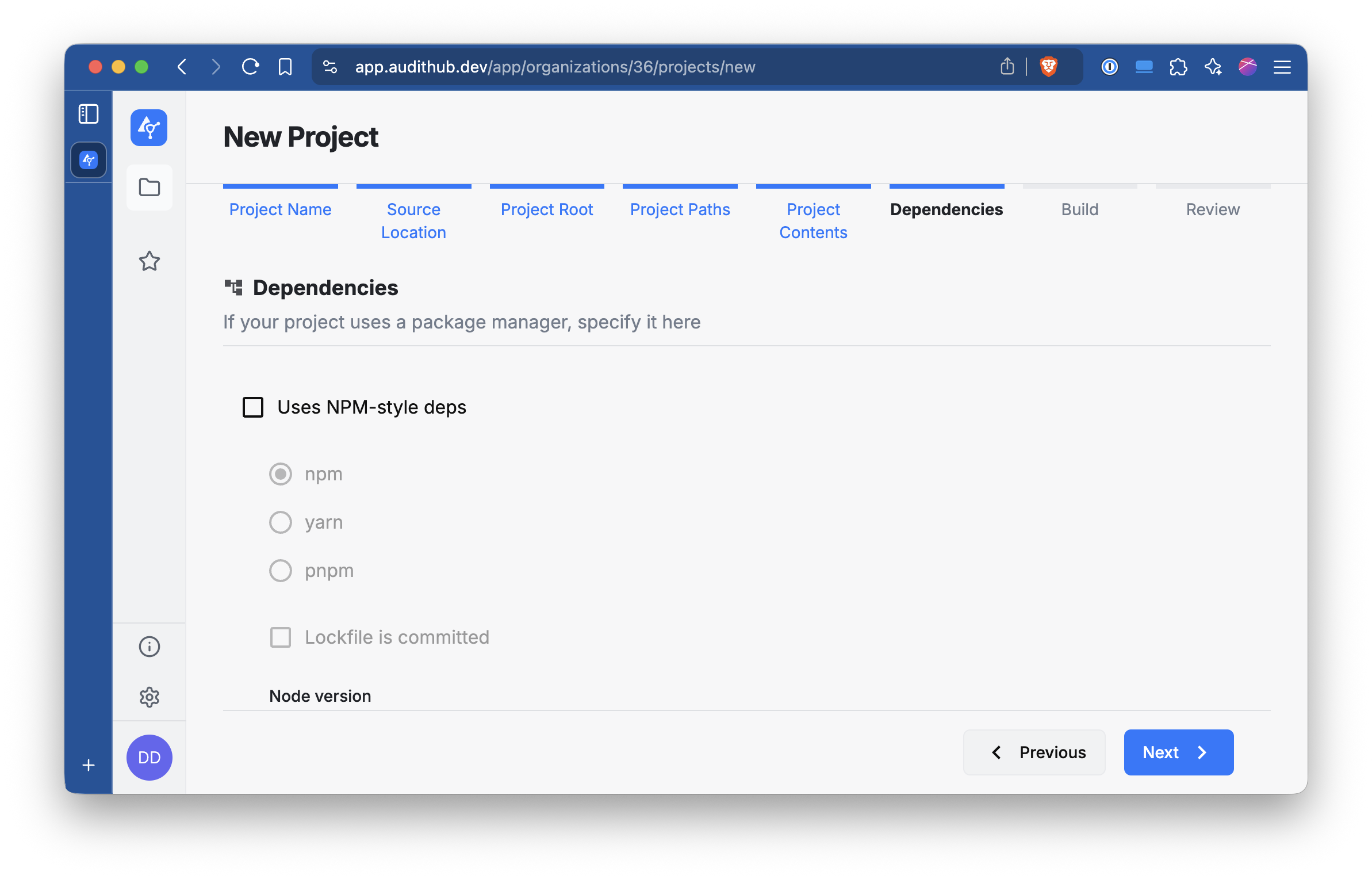
Task: Enable the Uses NPM-style deps checkbox
Action: [x=252, y=407]
